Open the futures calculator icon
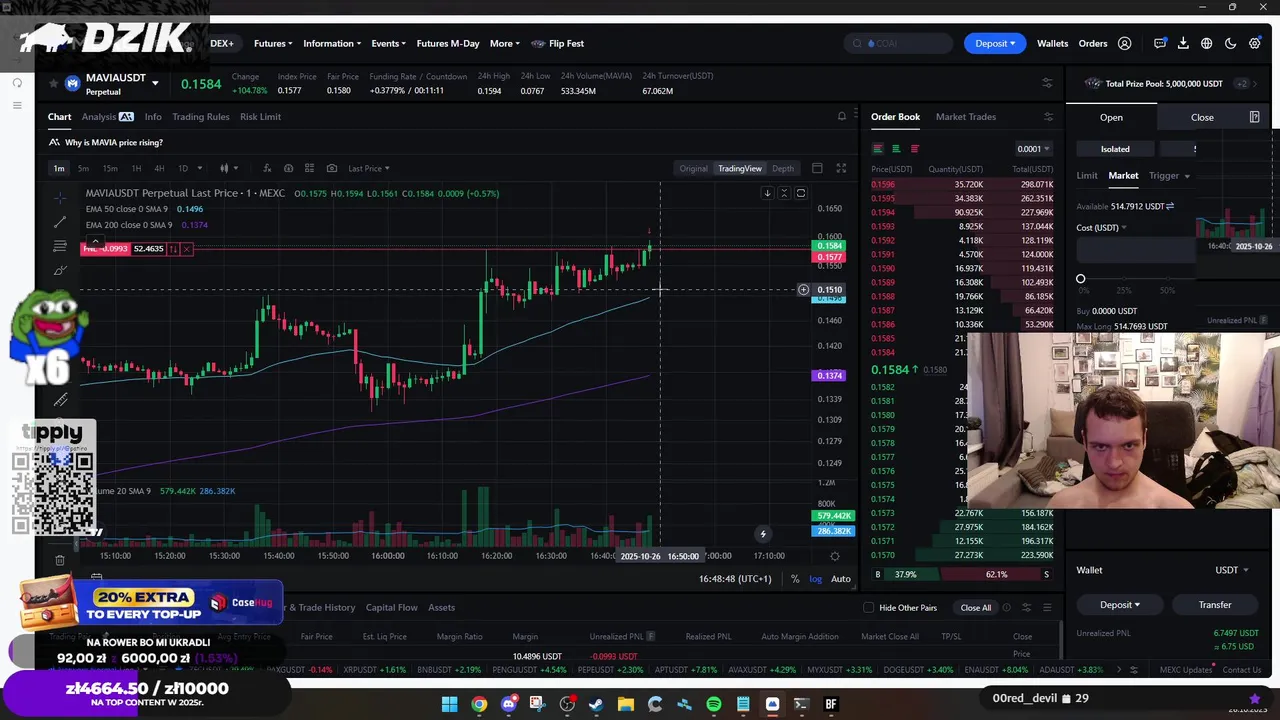 coord(1254,117)
